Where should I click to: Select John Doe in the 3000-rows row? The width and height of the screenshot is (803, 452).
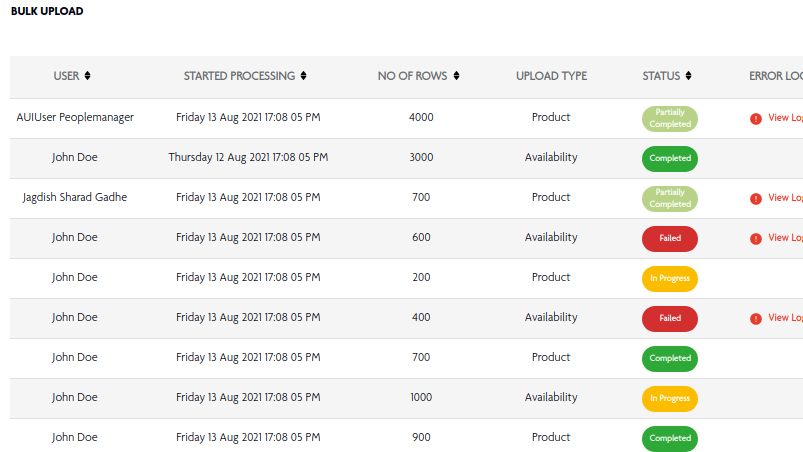pos(75,157)
